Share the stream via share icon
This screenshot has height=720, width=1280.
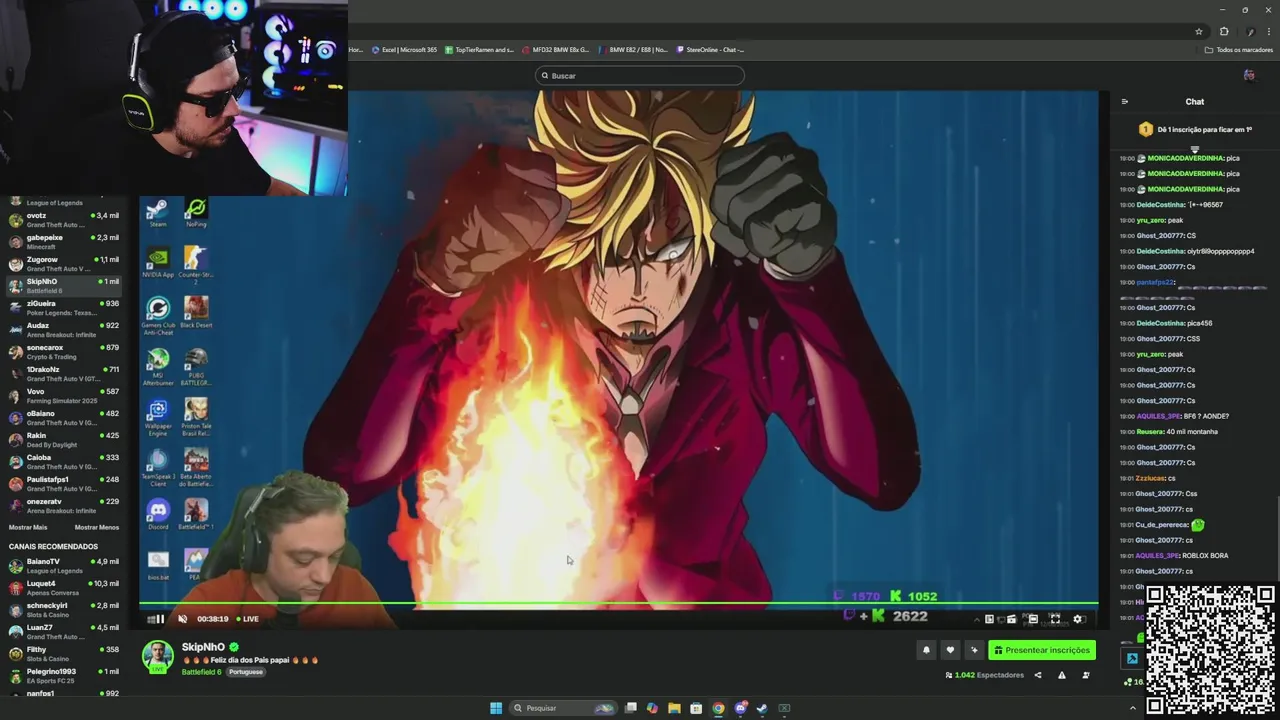[1037, 675]
